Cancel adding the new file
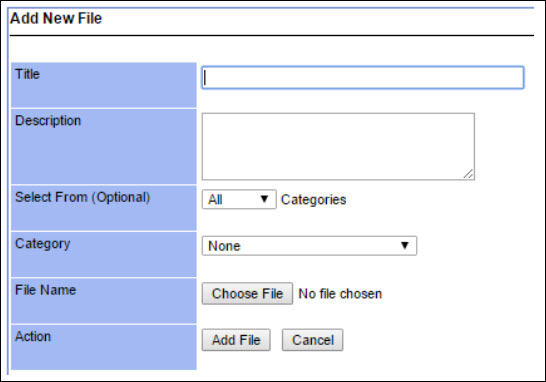 coord(312,340)
